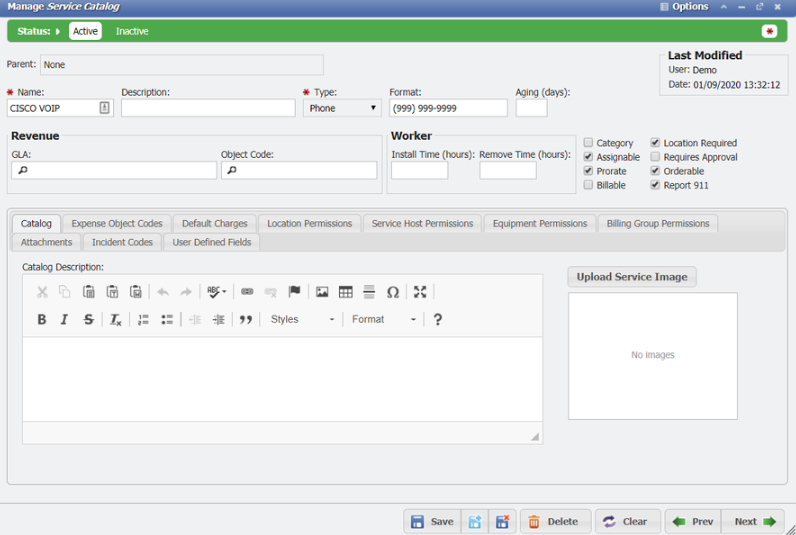Click the insert image icon
The image size is (796, 535).
[x=322, y=292]
